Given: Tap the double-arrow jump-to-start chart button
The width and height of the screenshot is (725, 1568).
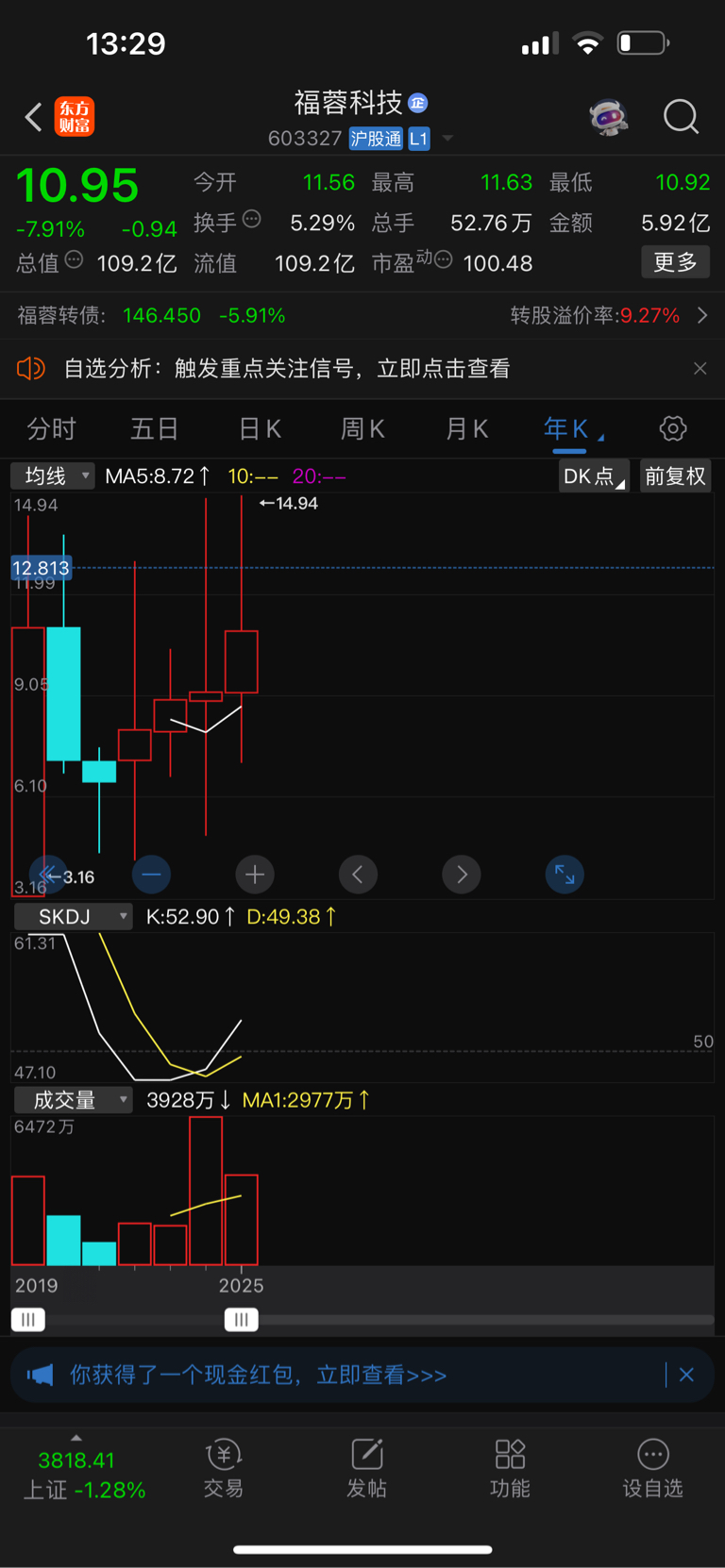Looking at the screenshot, I should click(48, 875).
